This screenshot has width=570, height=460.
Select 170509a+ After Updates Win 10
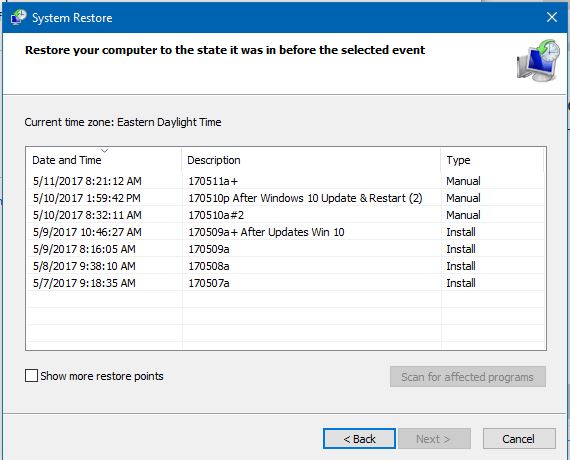[x=286, y=232]
